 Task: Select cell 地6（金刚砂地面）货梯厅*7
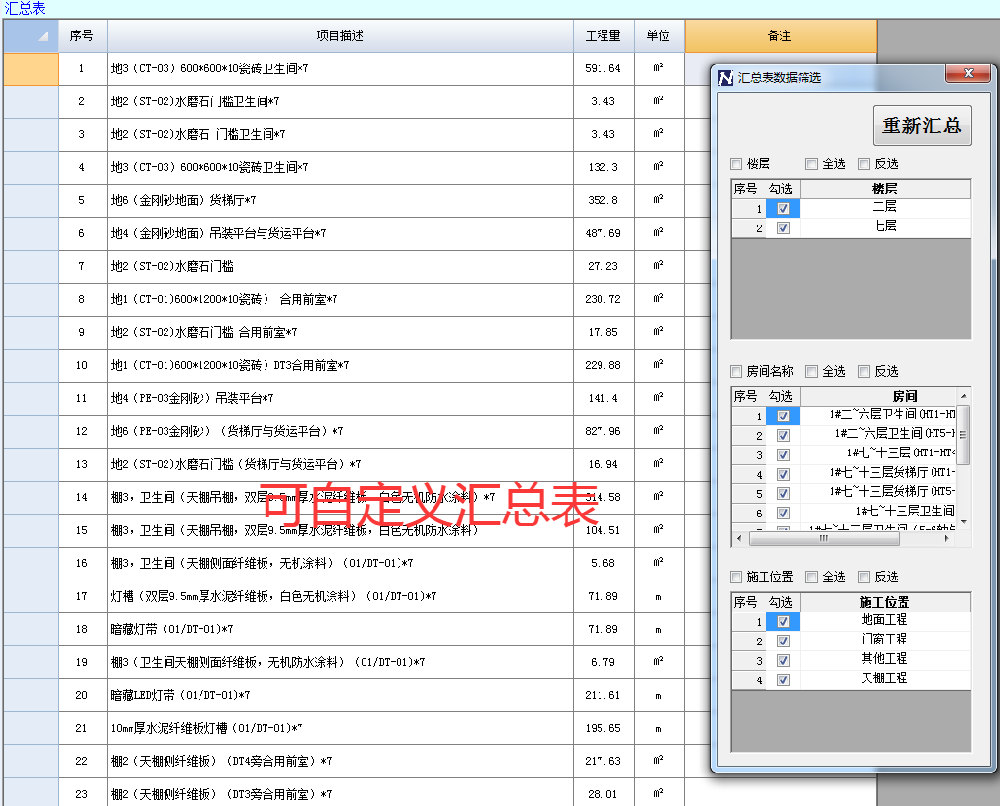[340, 200]
